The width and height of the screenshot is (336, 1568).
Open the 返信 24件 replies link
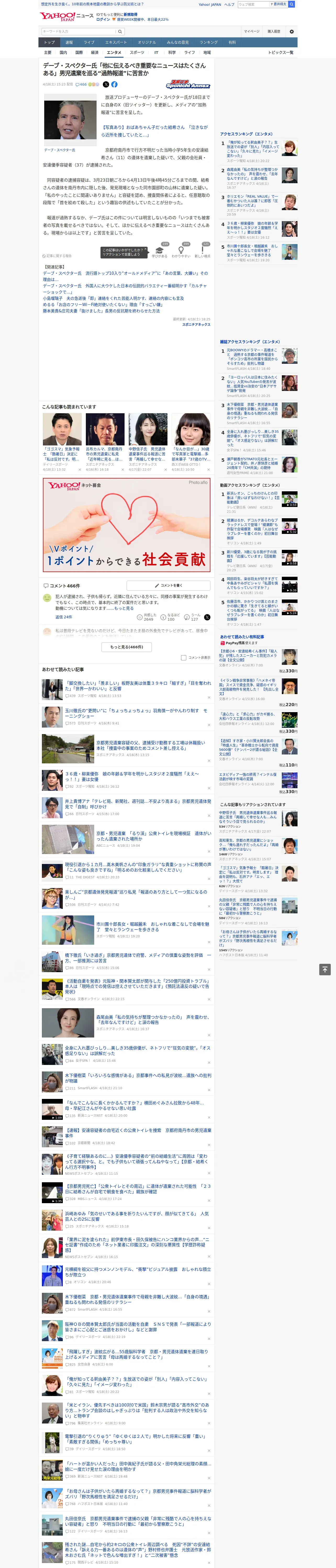[64, 617]
